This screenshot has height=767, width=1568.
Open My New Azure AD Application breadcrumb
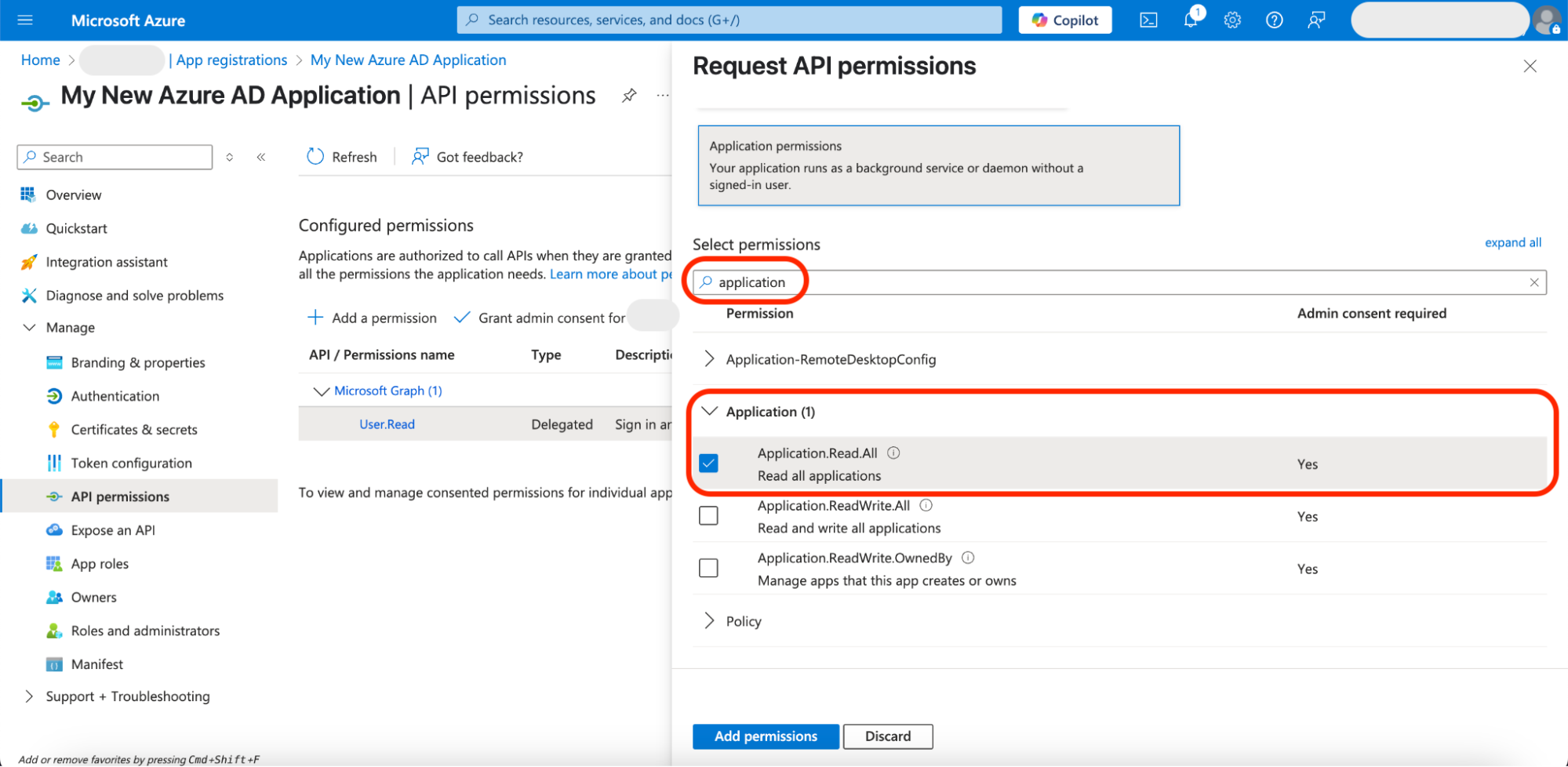click(409, 60)
